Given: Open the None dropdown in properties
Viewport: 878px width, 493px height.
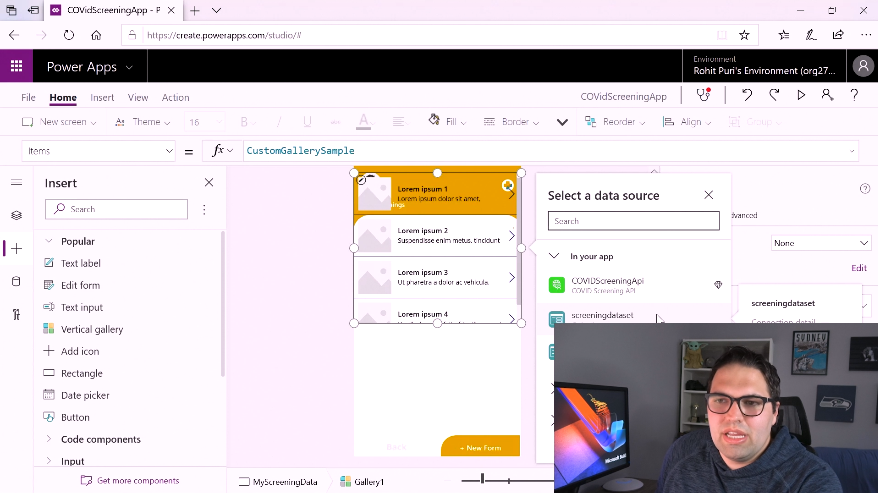Looking at the screenshot, I should pos(821,243).
